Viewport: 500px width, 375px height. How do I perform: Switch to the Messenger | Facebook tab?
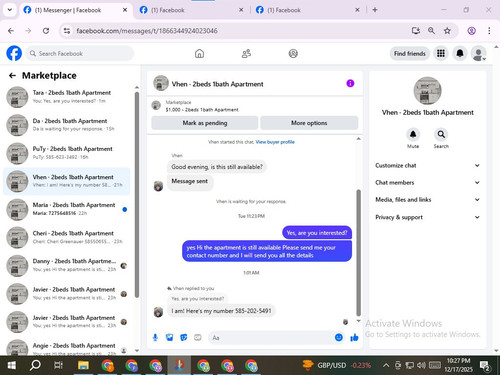pos(75,10)
